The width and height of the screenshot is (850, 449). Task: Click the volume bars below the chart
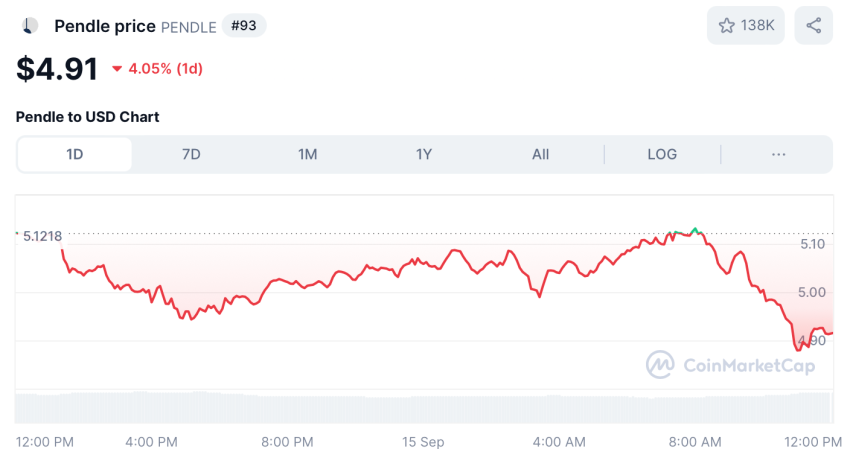[424, 408]
